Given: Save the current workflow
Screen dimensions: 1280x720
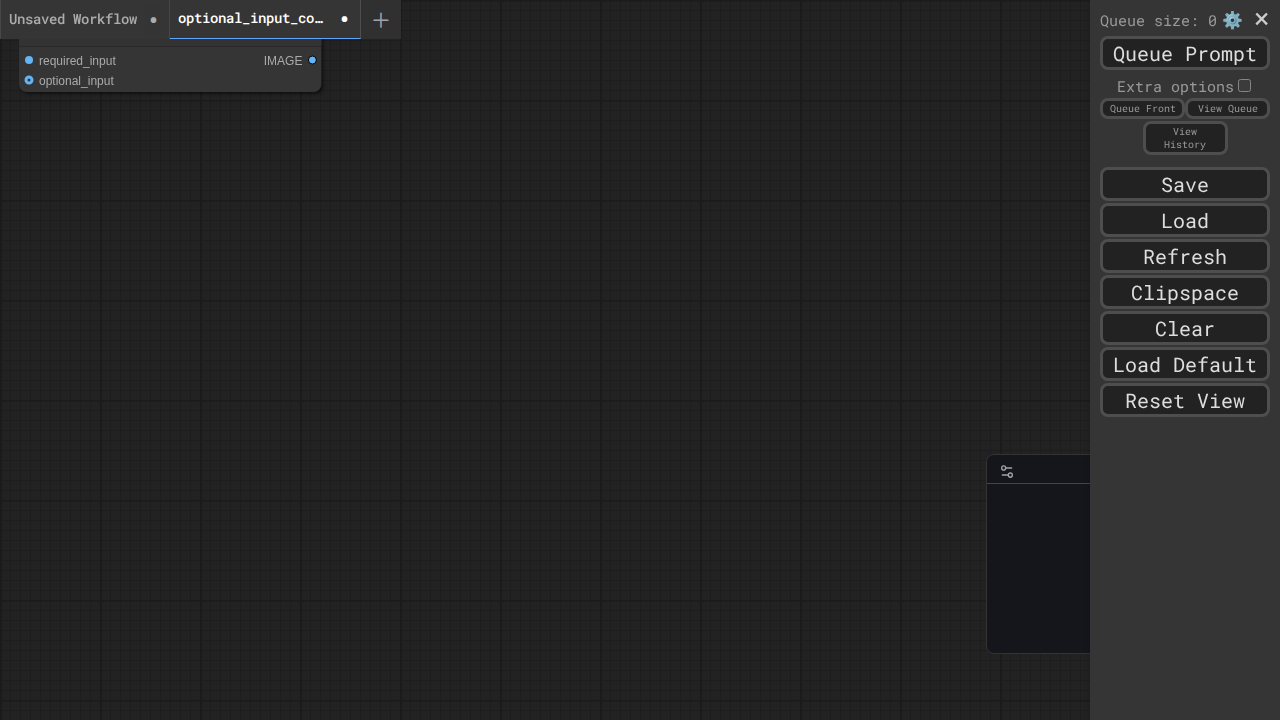Looking at the screenshot, I should (1184, 185).
